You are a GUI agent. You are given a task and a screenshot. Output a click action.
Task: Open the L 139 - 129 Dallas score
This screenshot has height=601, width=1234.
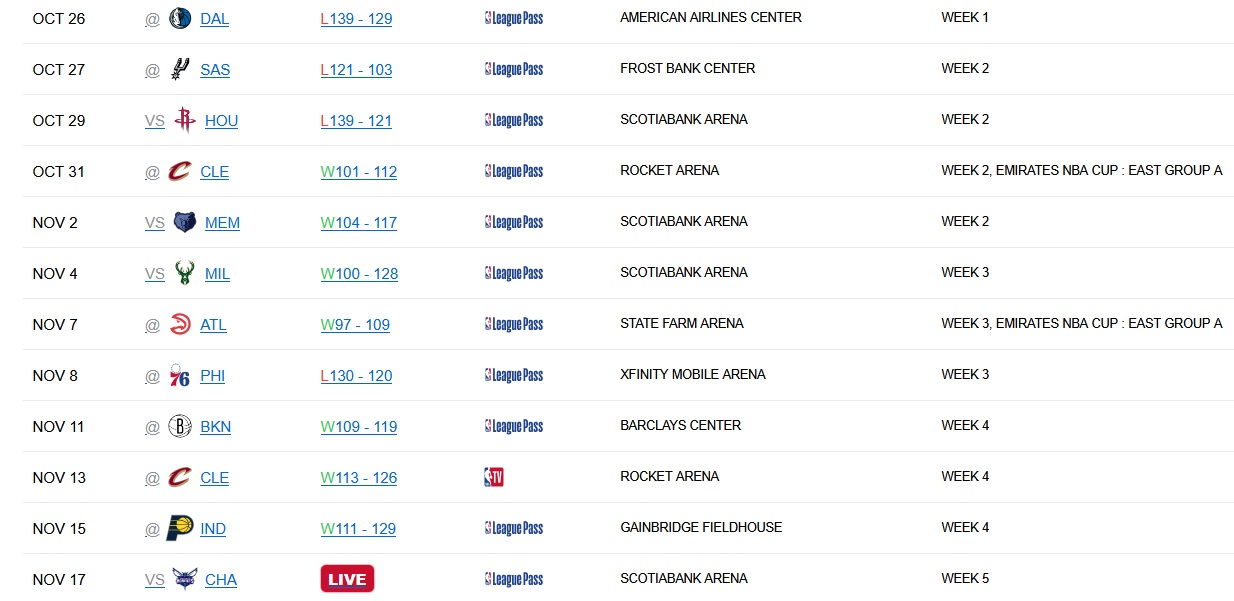click(x=356, y=19)
